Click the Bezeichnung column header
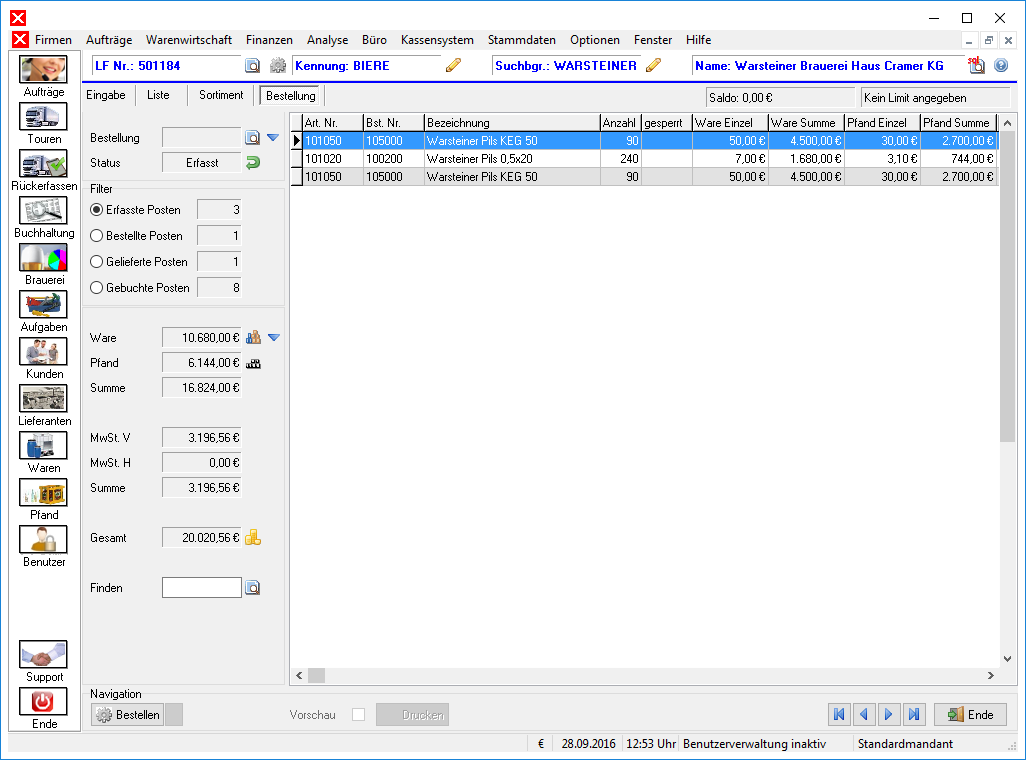This screenshot has width=1026, height=760. click(512, 122)
